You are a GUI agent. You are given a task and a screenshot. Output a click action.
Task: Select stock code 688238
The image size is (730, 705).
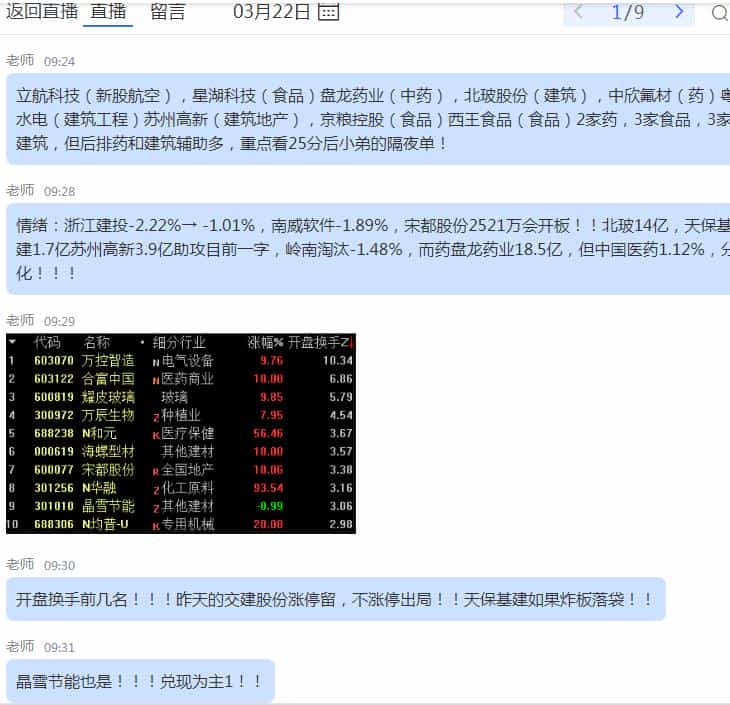tap(54, 434)
